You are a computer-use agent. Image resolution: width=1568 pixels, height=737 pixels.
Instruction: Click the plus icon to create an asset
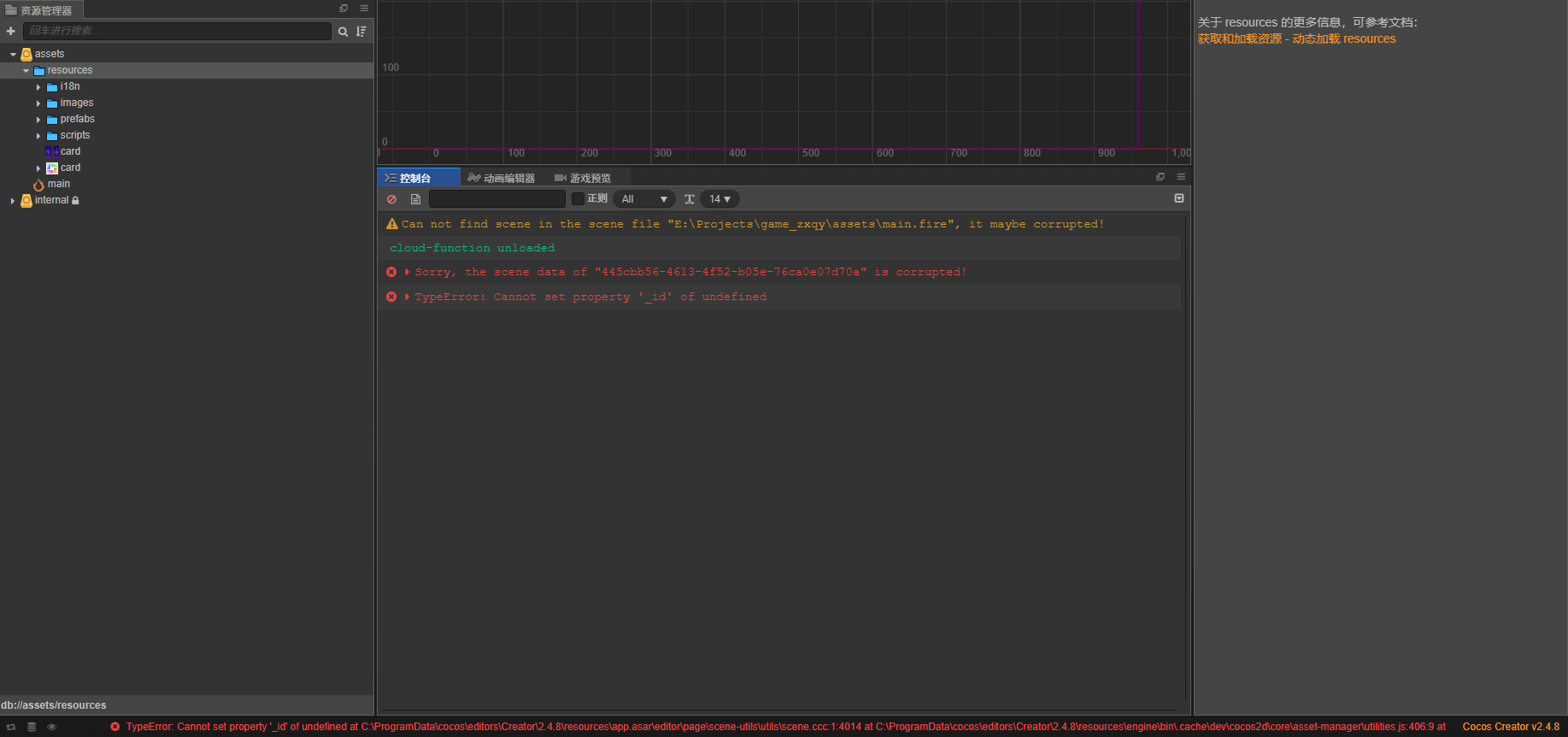11,31
